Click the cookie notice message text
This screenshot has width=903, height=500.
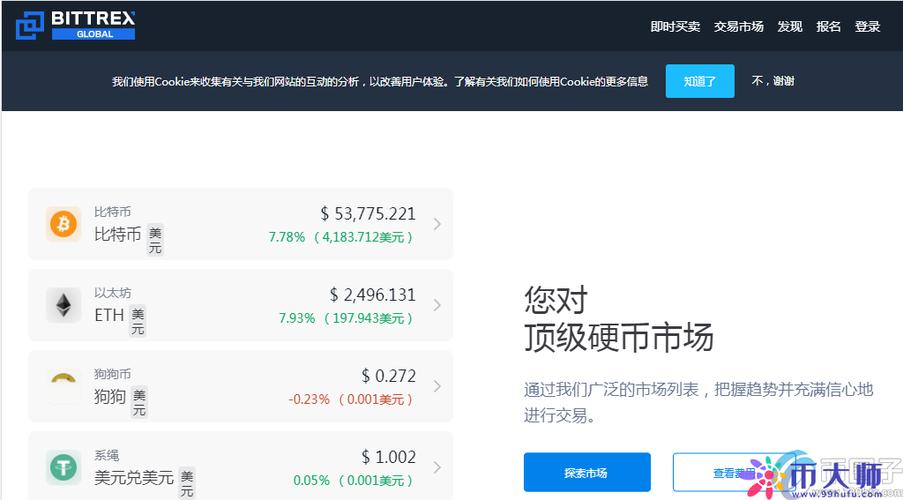coord(380,82)
